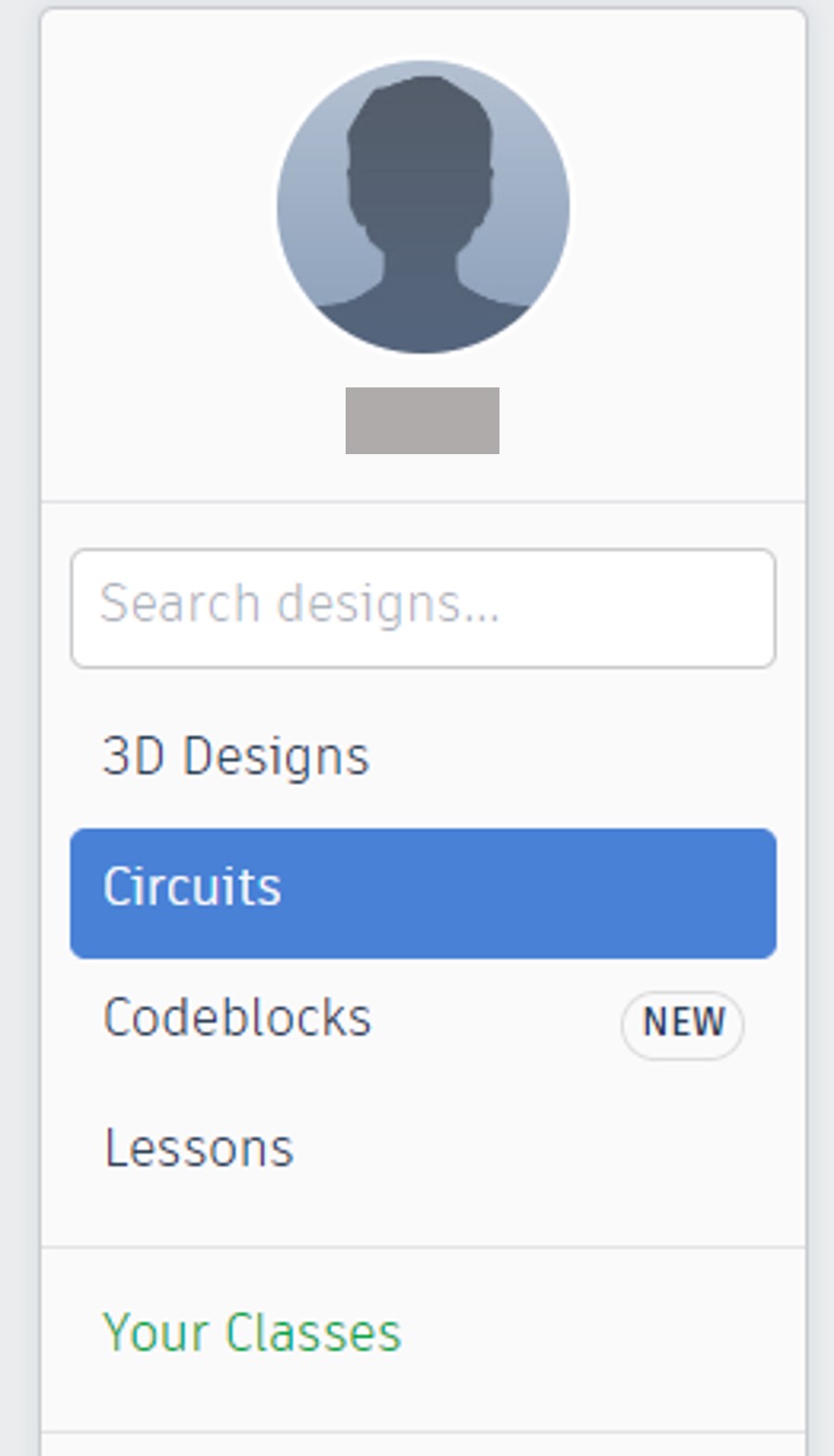The height and width of the screenshot is (1456, 834).
Task: Open the profile via the circular avatar
Action: (x=423, y=207)
